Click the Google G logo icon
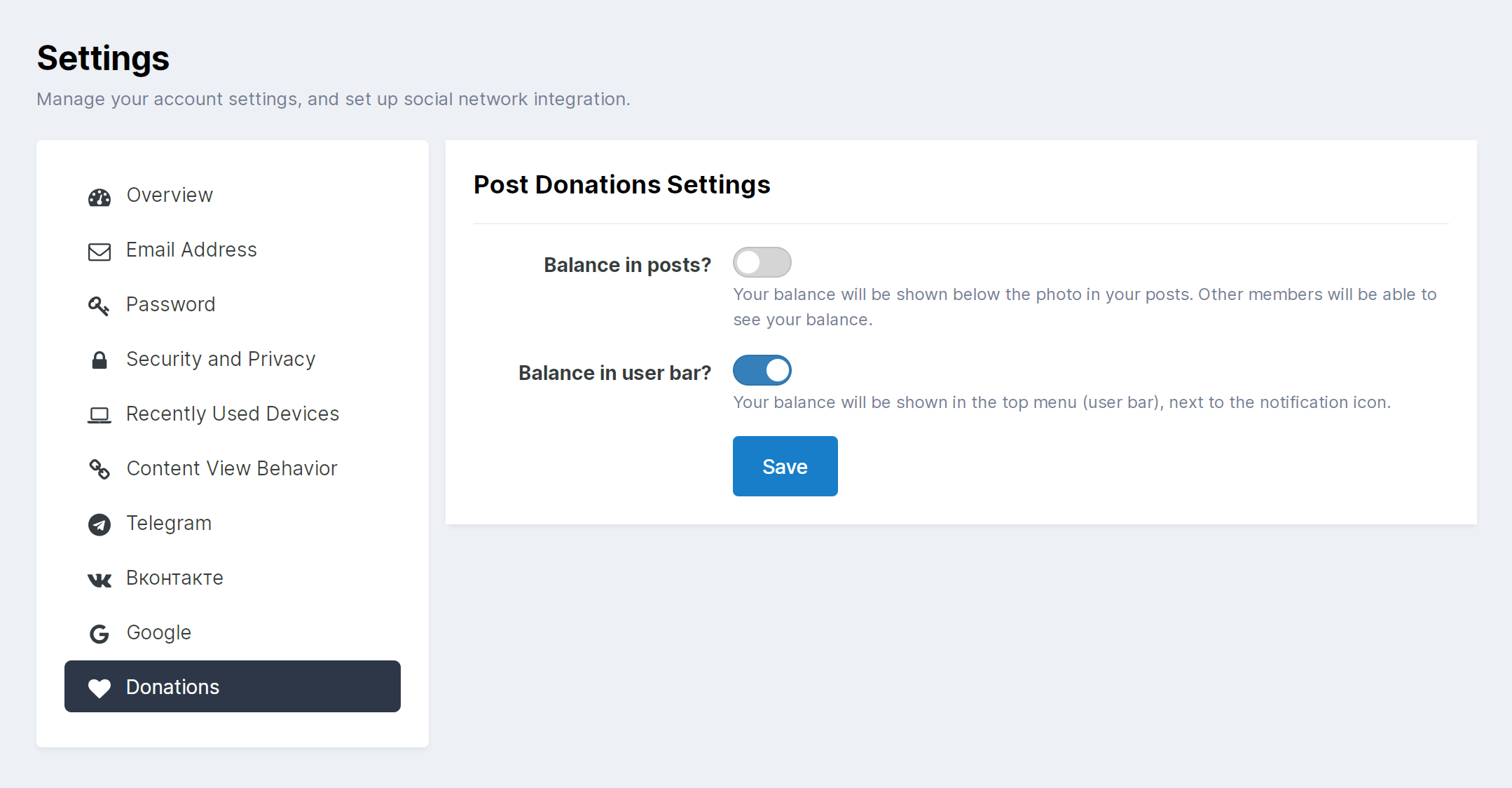 click(x=99, y=634)
